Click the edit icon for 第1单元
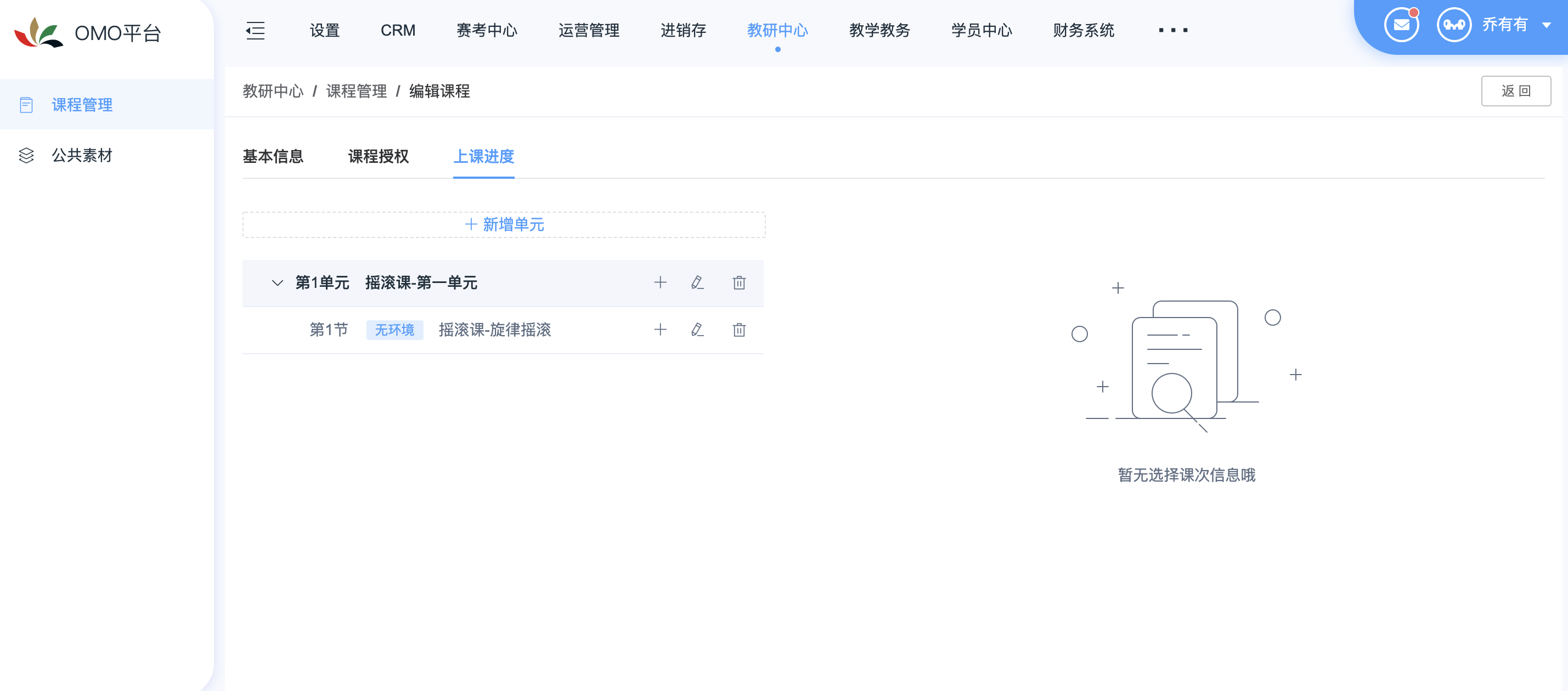The image size is (1568, 691). (x=698, y=283)
